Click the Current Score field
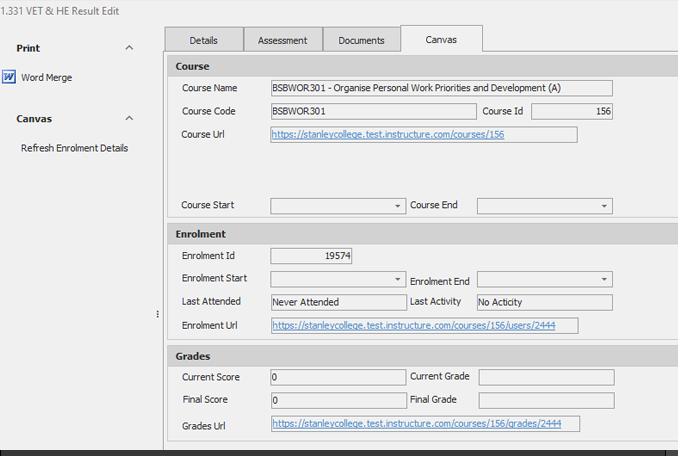This screenshot has height=456, width=678. coord(337,377)
